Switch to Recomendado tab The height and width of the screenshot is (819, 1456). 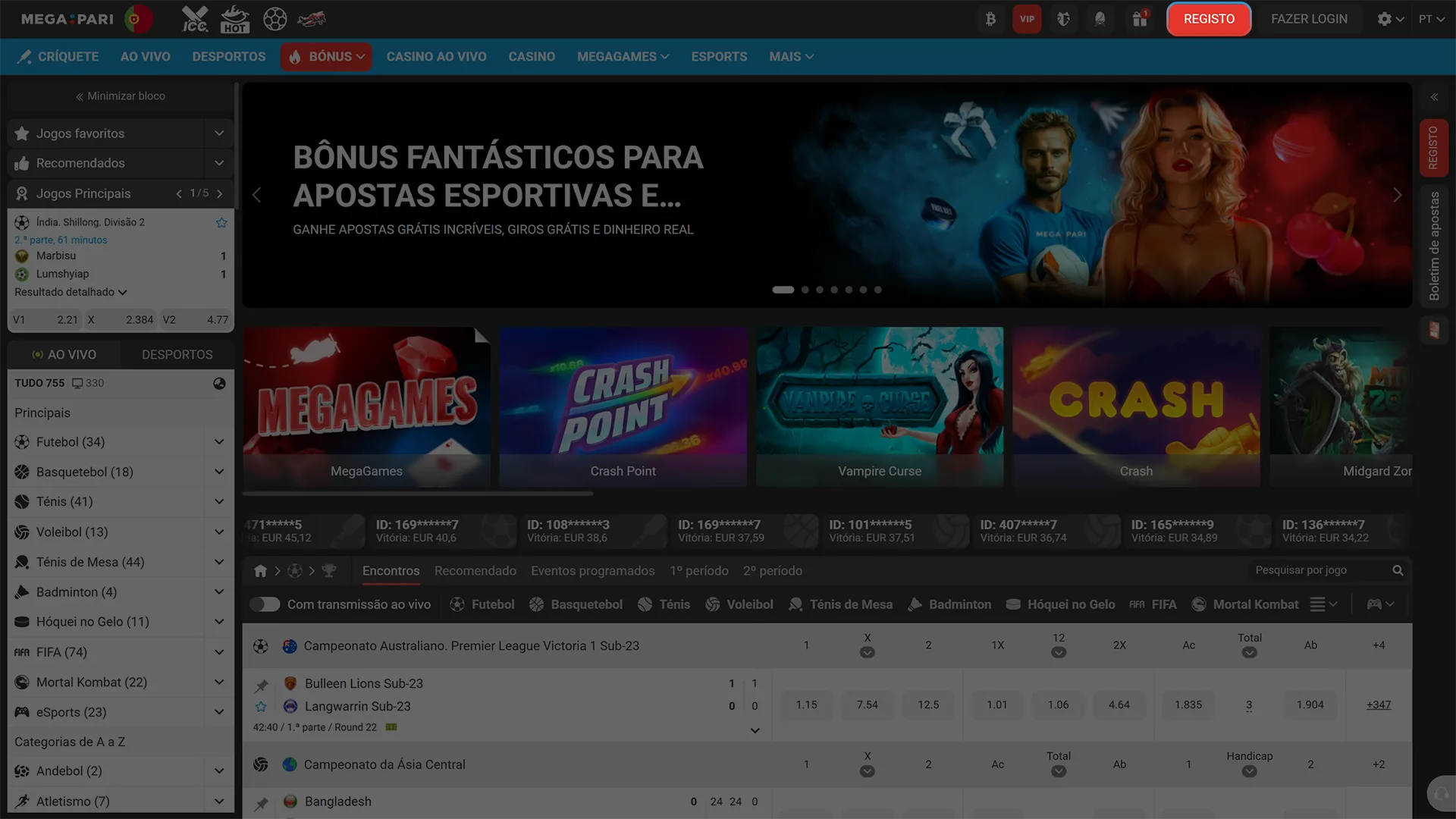pyautogui.click(x=475, y=571)
